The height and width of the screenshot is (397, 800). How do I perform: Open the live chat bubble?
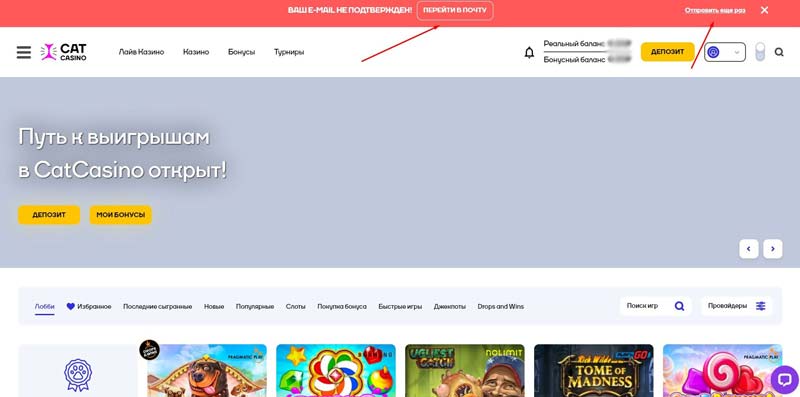[x=784, y=379]
